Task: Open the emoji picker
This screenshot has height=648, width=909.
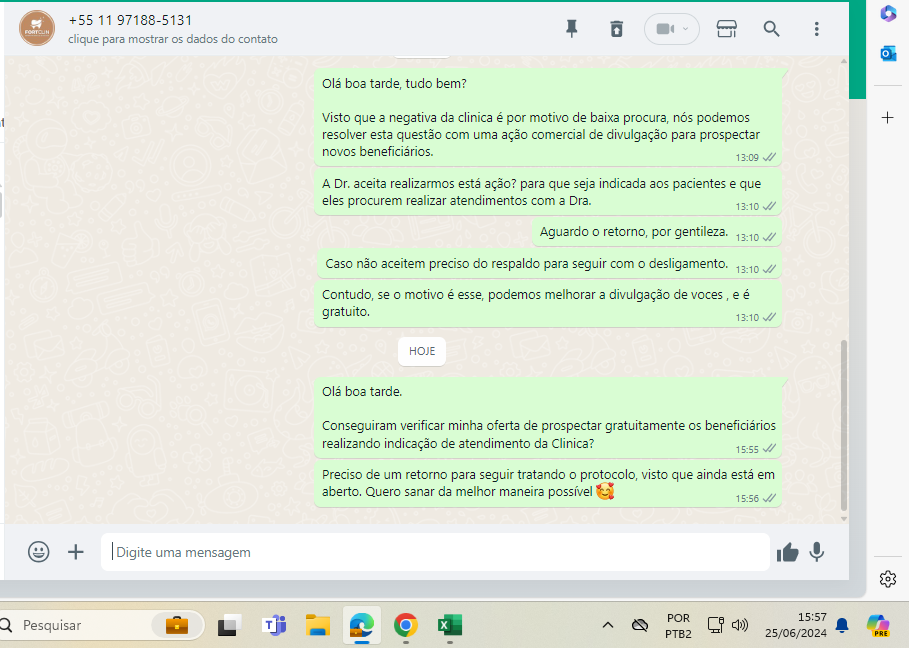Action: point(39,551)
